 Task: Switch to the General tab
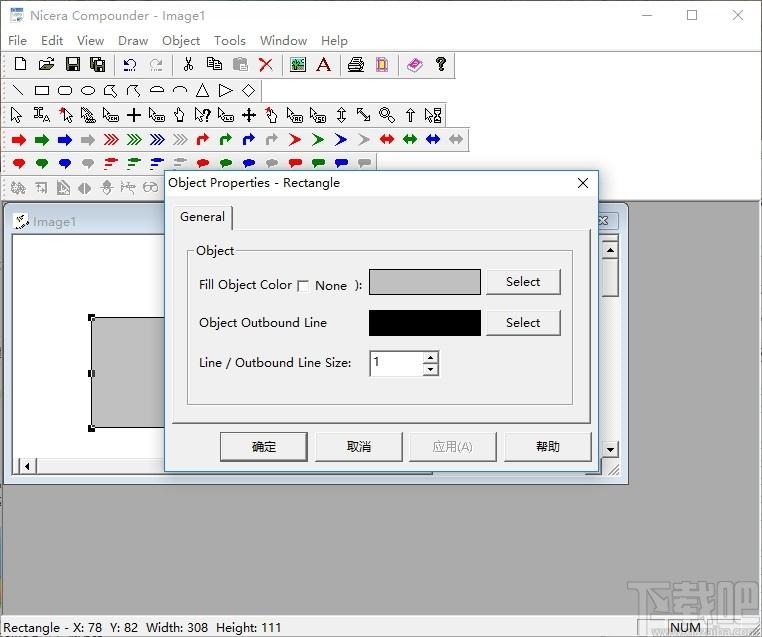click(x=202, y=217)
